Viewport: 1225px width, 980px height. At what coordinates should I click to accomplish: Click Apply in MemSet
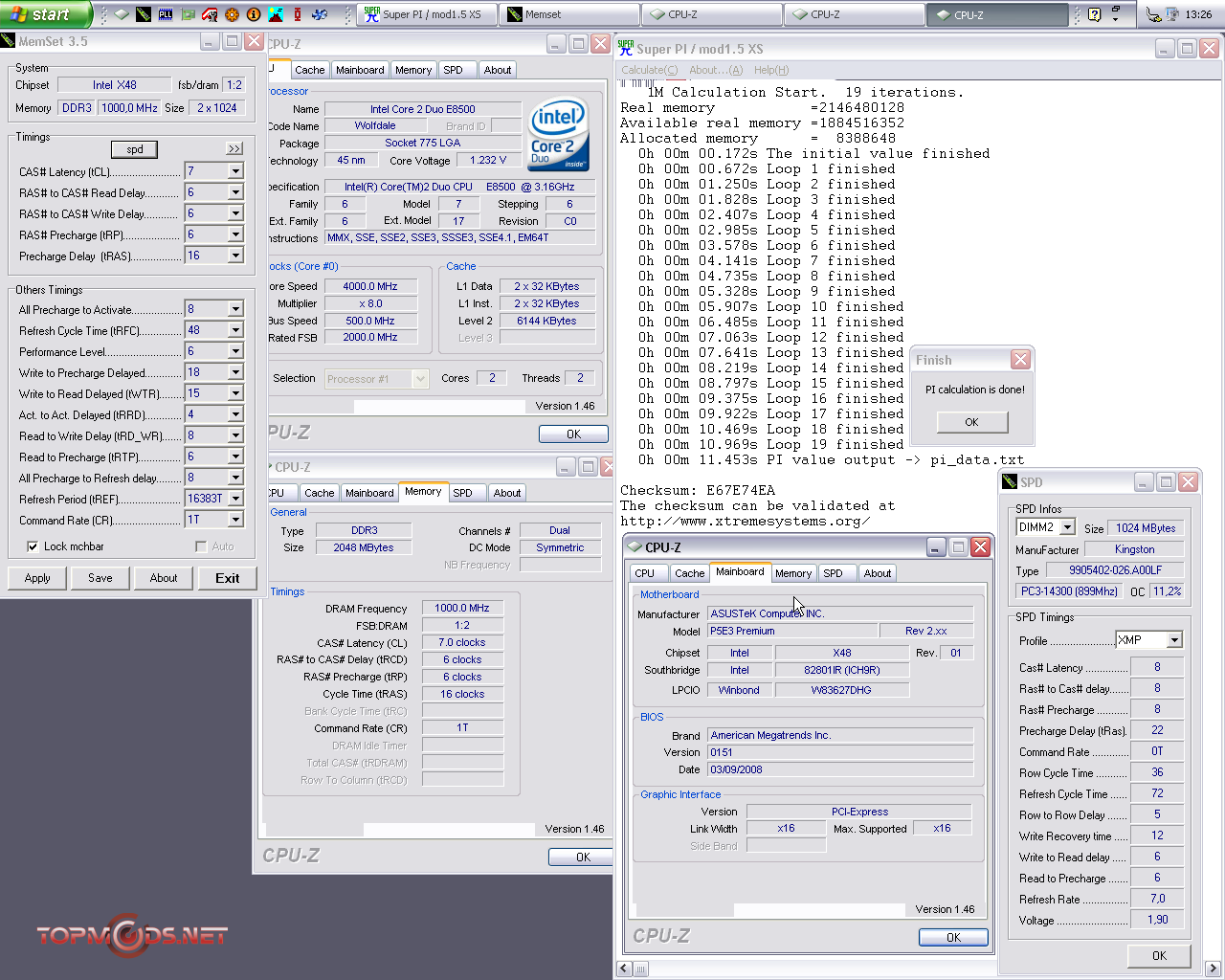point(37,578)
